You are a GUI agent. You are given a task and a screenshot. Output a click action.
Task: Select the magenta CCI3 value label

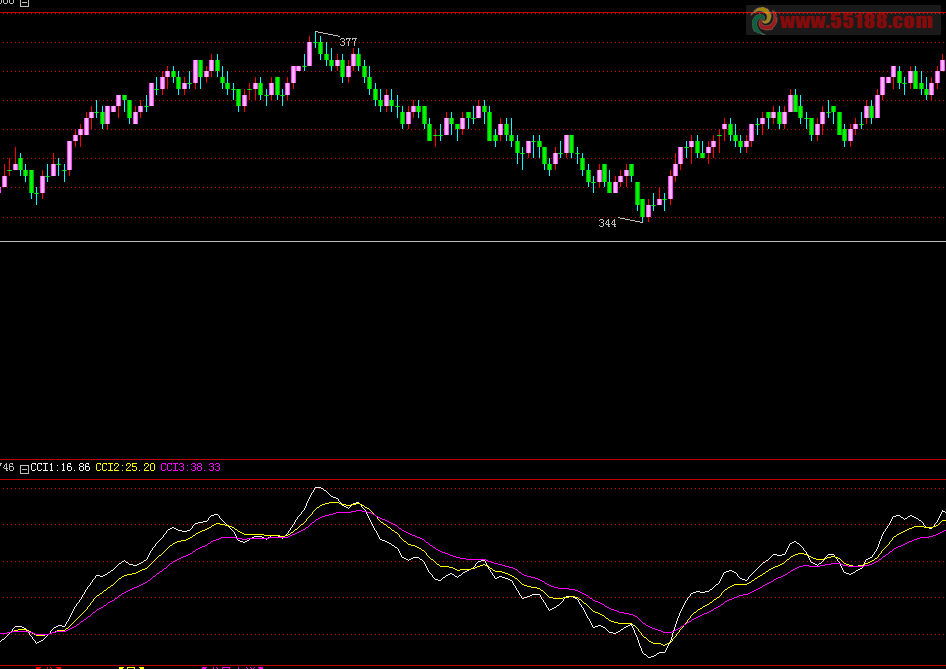tap(190, 467)
